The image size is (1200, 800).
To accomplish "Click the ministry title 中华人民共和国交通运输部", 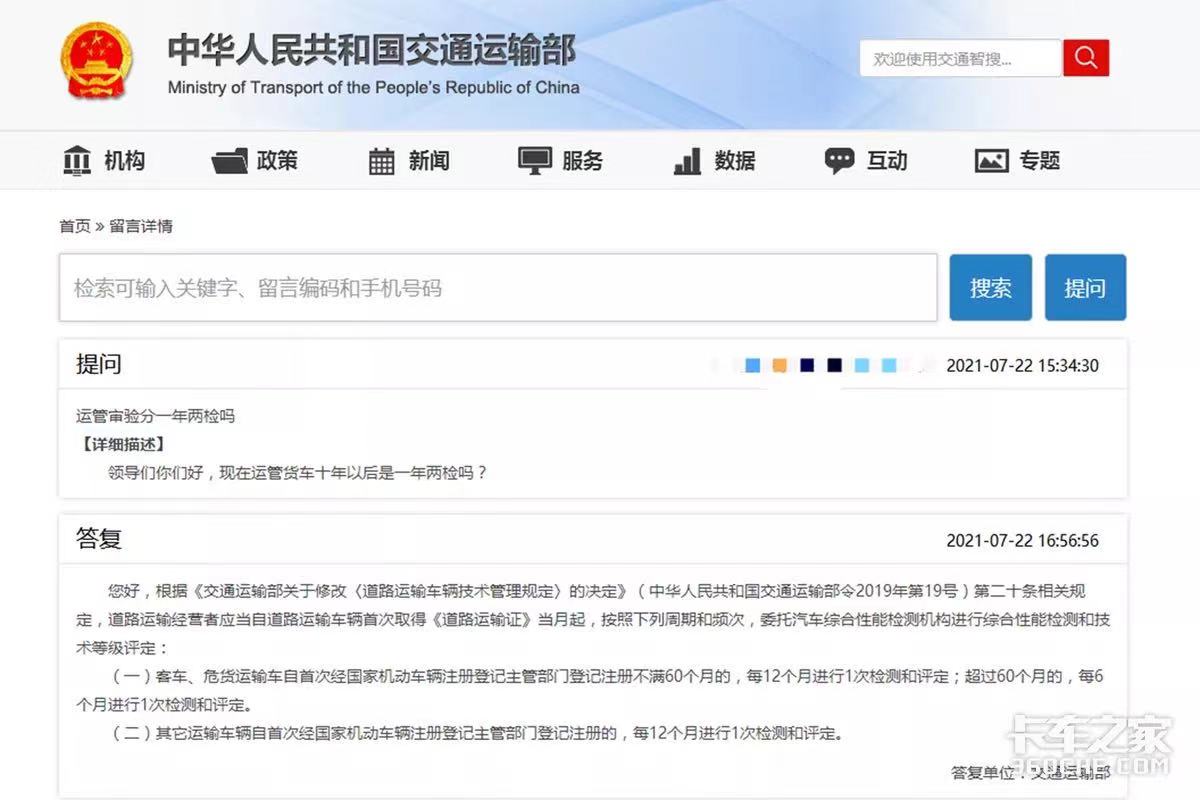I will 371,50.
